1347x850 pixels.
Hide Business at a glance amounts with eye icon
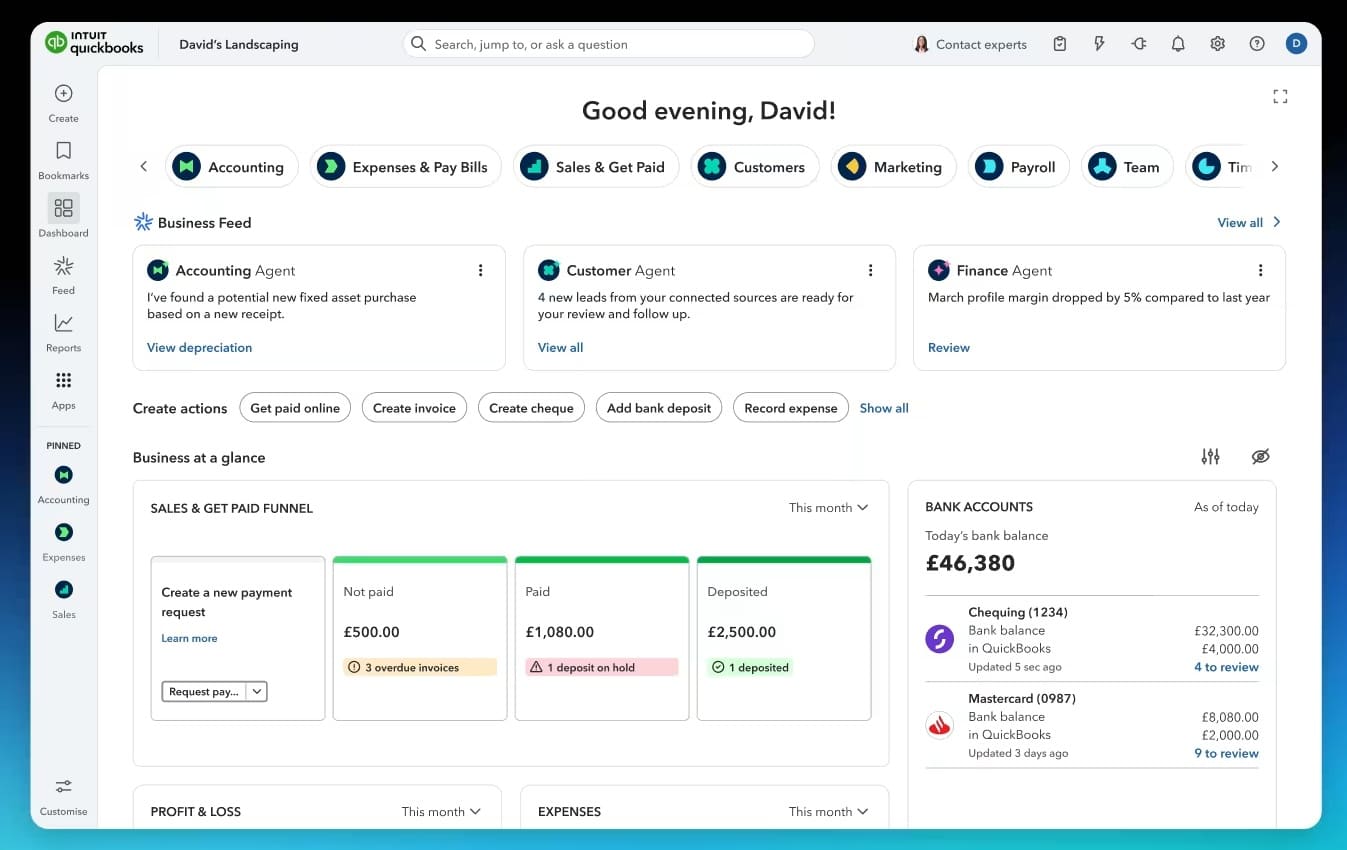pos(1260,457)
